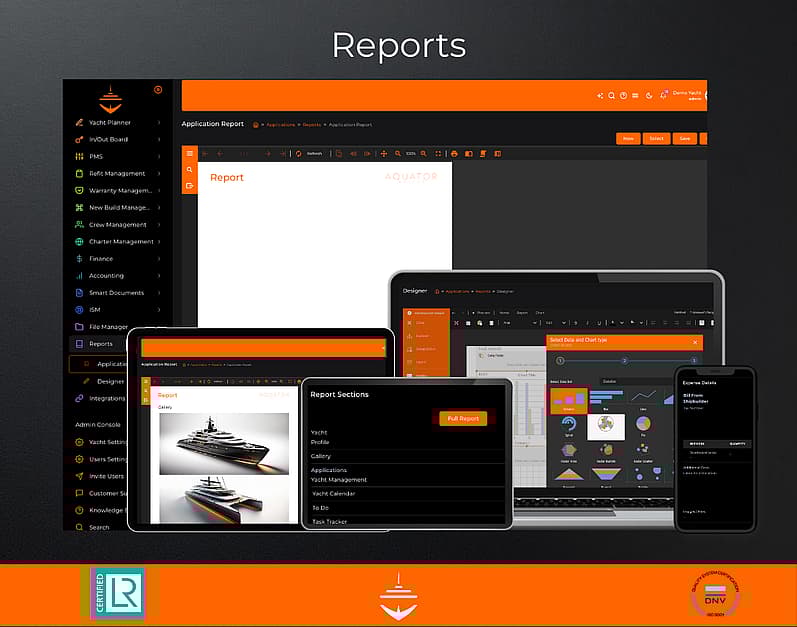
Task: Expand the Accounting chevron
Action: point(159,276)
